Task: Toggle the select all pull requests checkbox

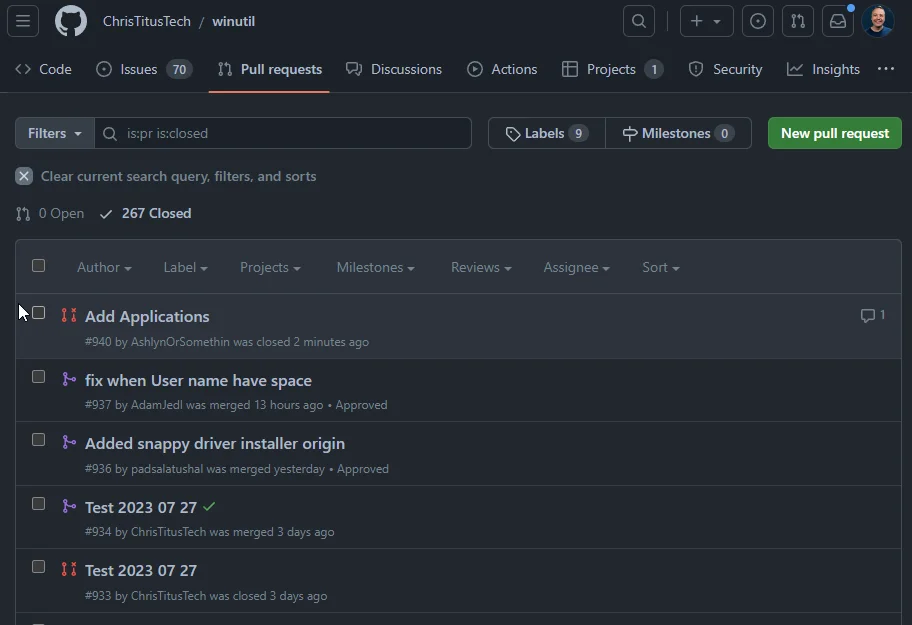Action: [38, 266]
